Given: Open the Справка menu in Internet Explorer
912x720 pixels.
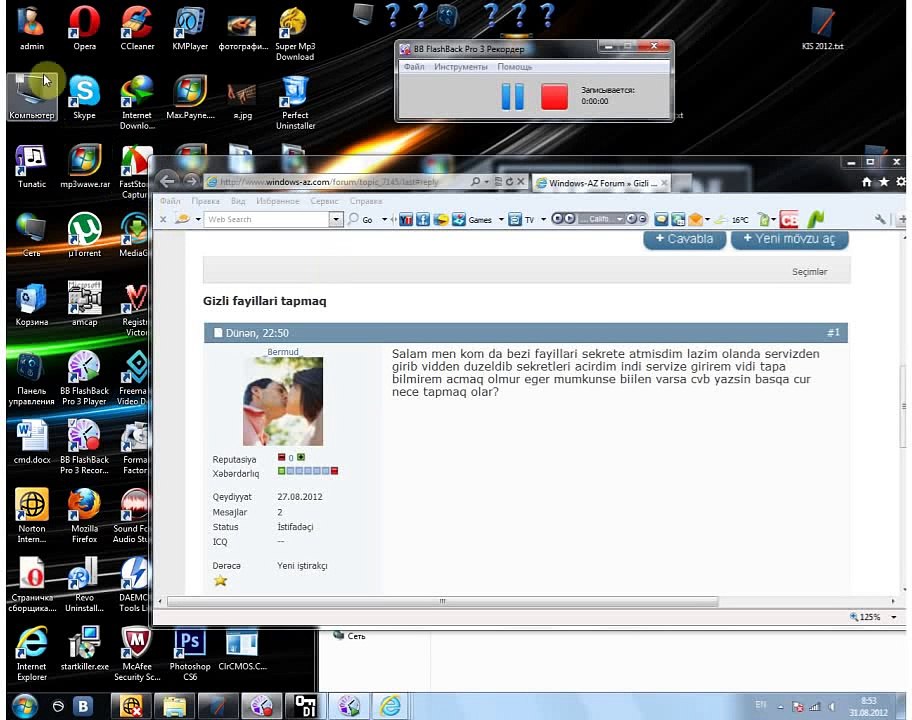Looking at the screenshot, I should click(366, 201).
